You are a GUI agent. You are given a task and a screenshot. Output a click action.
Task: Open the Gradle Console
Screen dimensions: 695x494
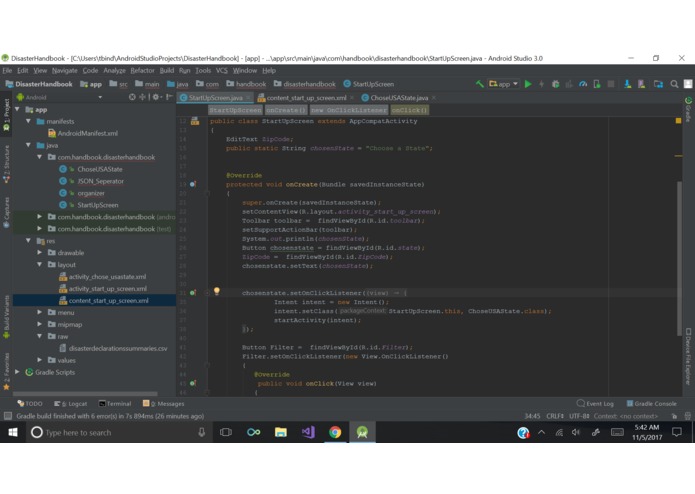[x=651, y=403]
